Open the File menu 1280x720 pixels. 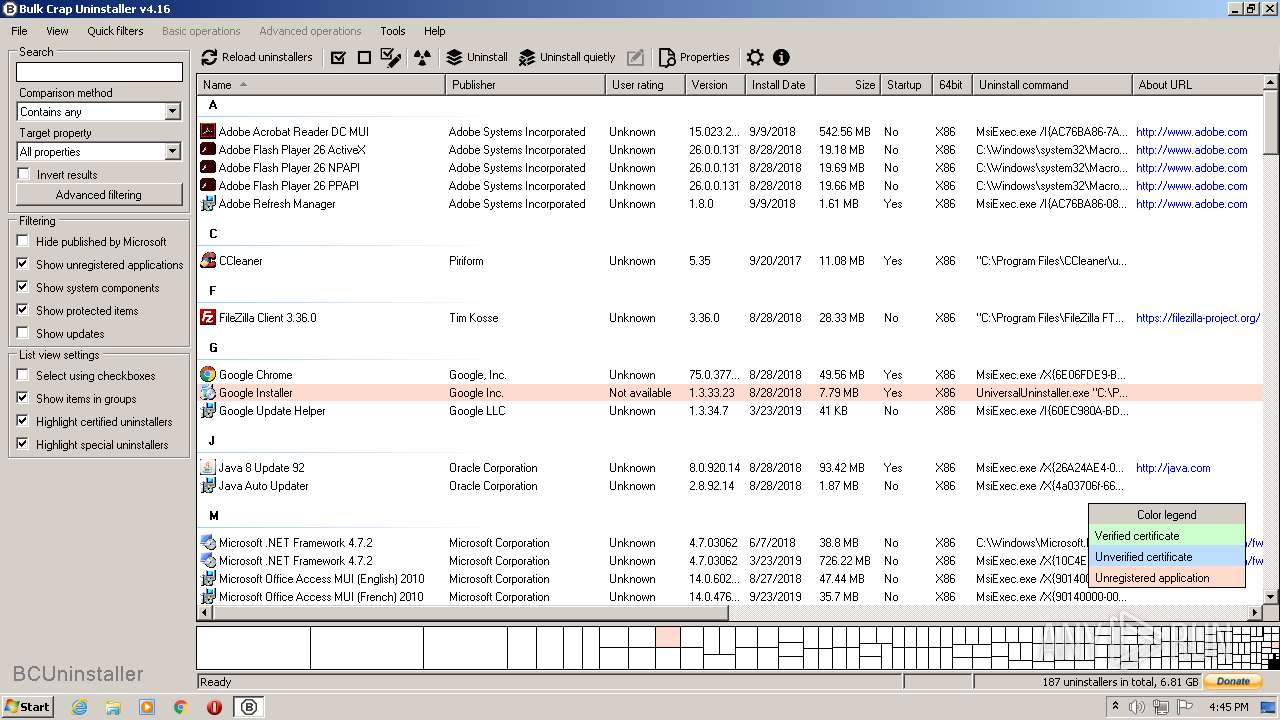click(x=19, y=31)
